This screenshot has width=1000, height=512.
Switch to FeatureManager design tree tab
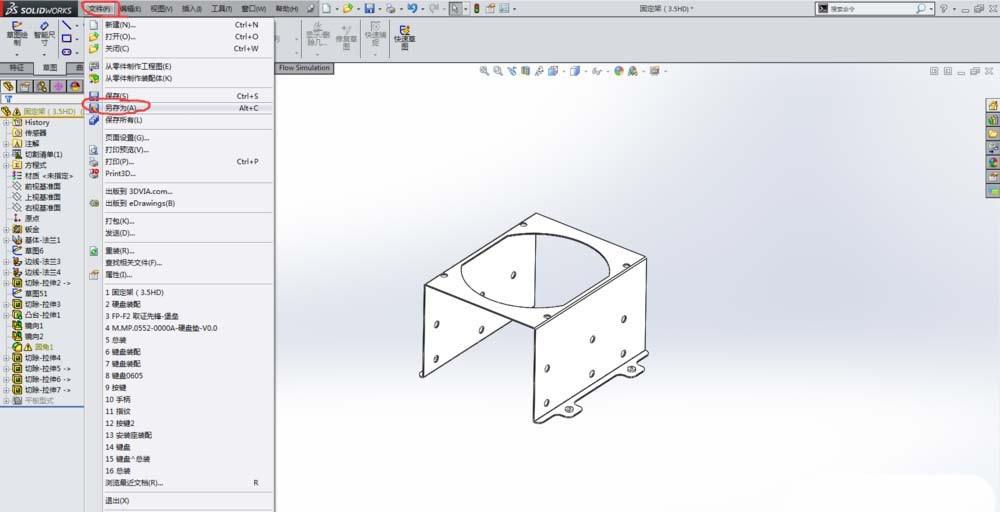pos(8,86)
